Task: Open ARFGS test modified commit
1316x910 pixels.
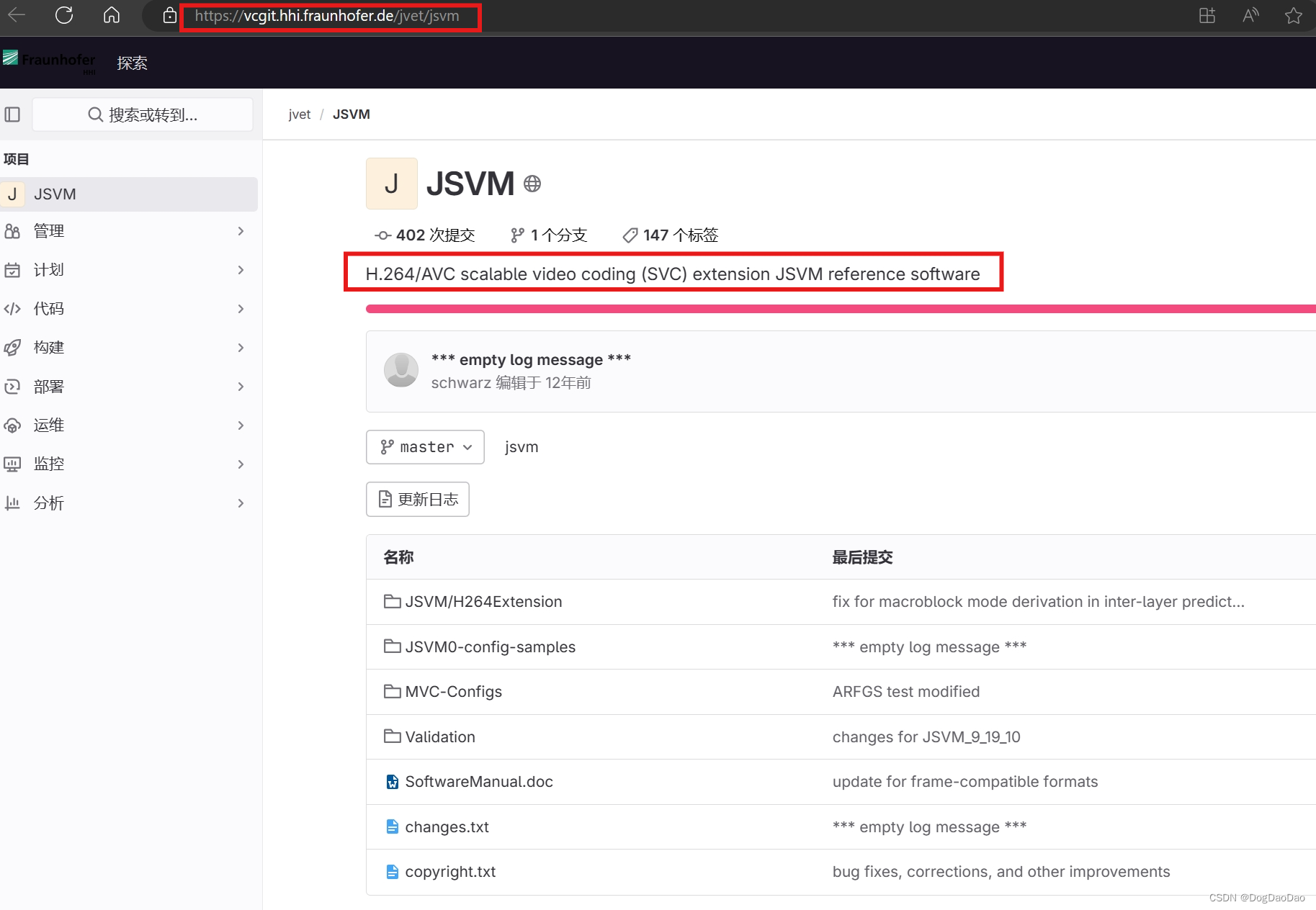Action: (x=906, y=692)
